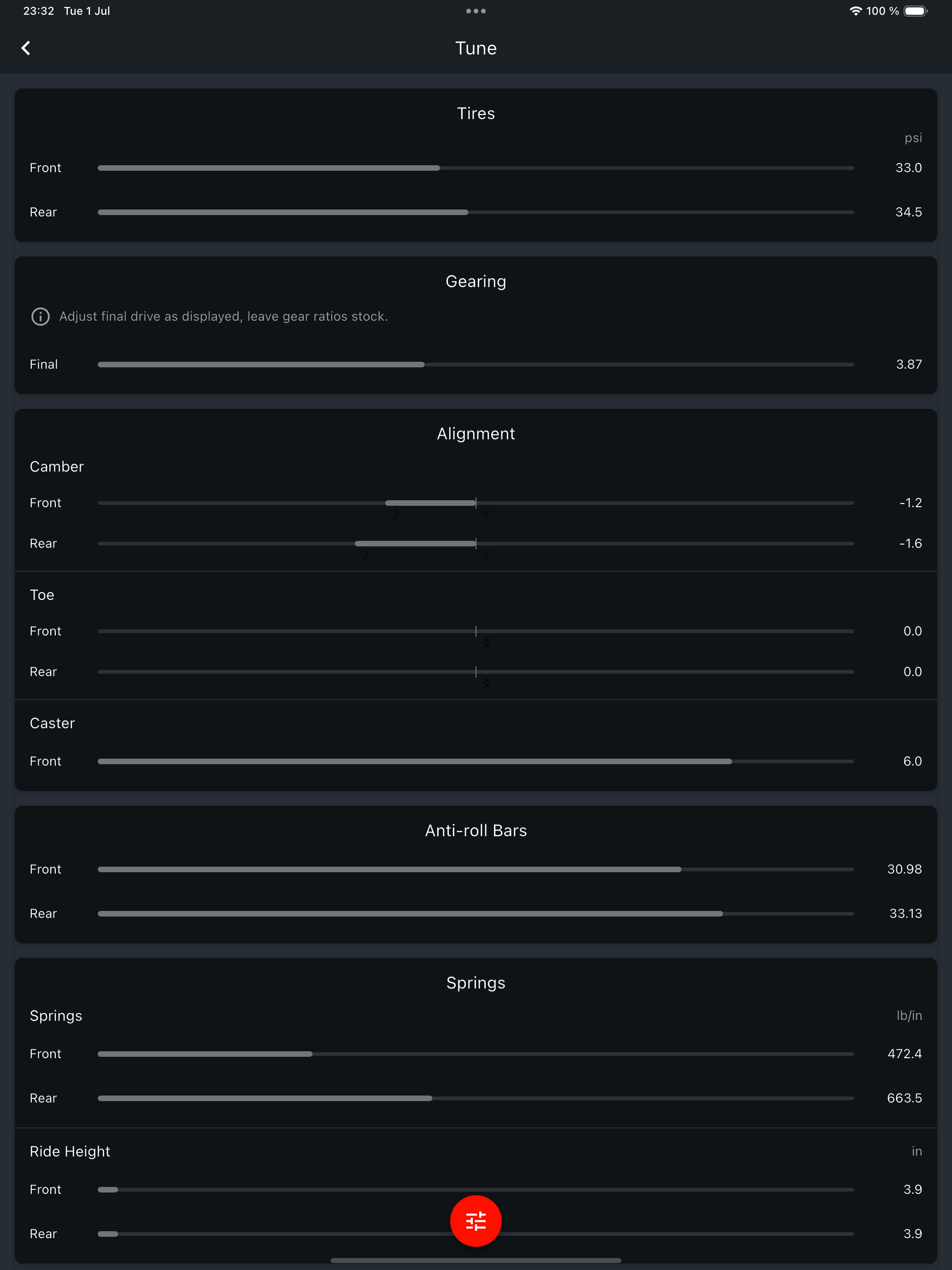The height and width of the screenshot is (1270, 952).
Task: Select front camber value -1.2
Action: click(x=910, y=503)
